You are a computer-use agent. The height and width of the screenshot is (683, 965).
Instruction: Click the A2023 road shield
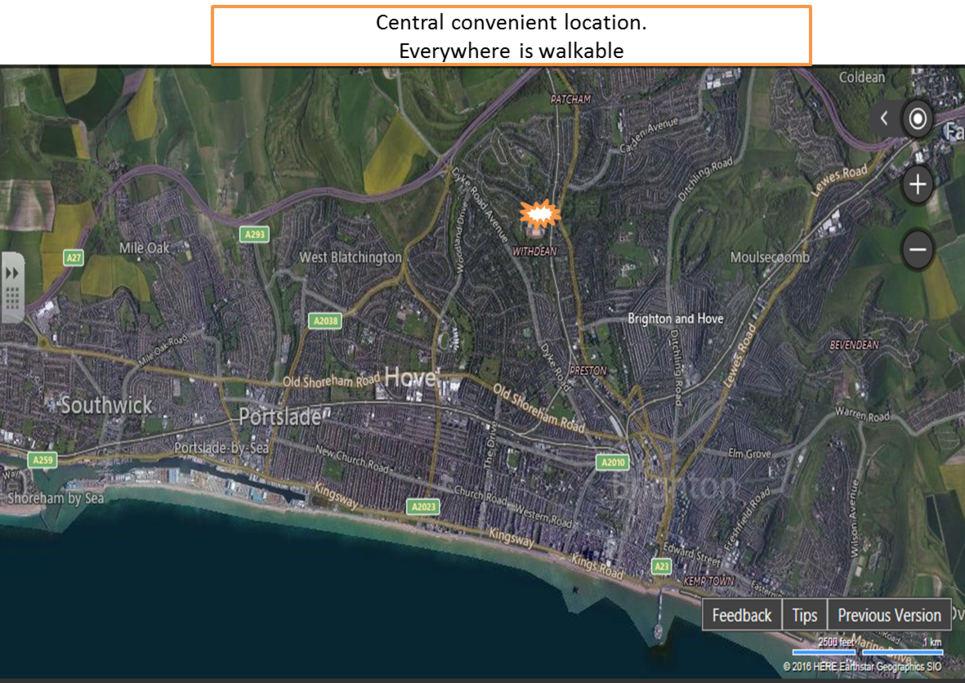pyautogui.click(x=423, y=506)
